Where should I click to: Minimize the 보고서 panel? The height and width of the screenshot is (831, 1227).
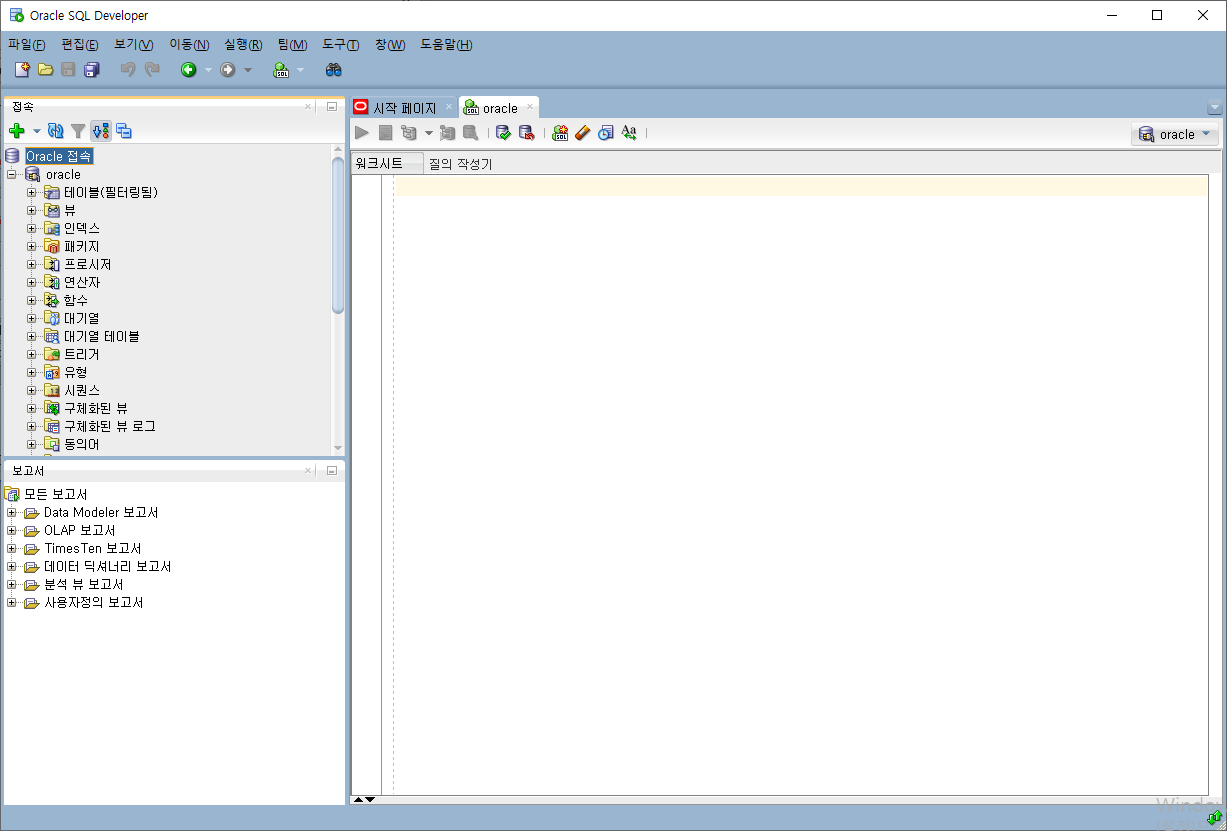[x=332, y=470]
